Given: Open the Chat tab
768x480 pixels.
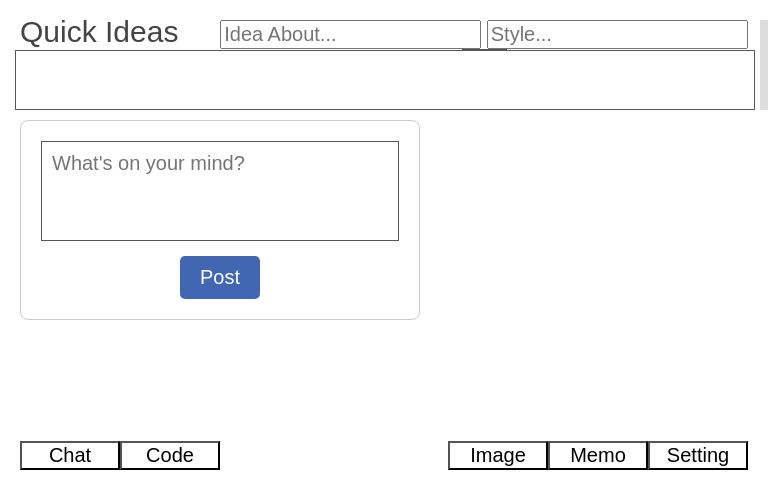Looking at the screenshot, I should [x=70, y=455].
